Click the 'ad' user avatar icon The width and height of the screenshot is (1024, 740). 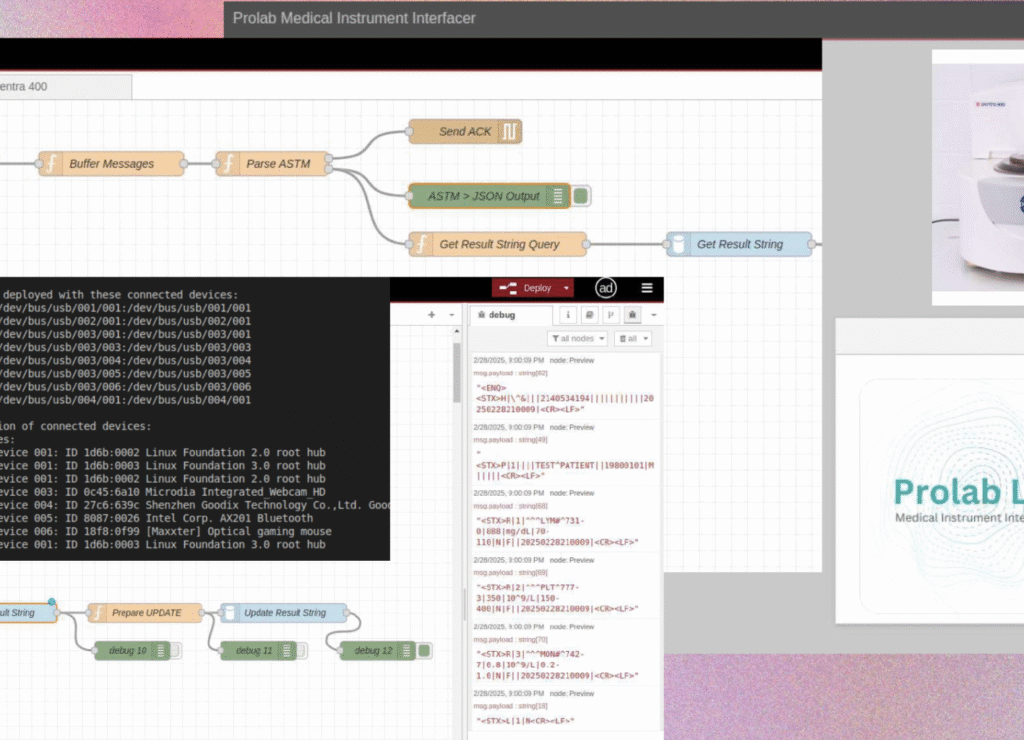[x=606, y=288]
